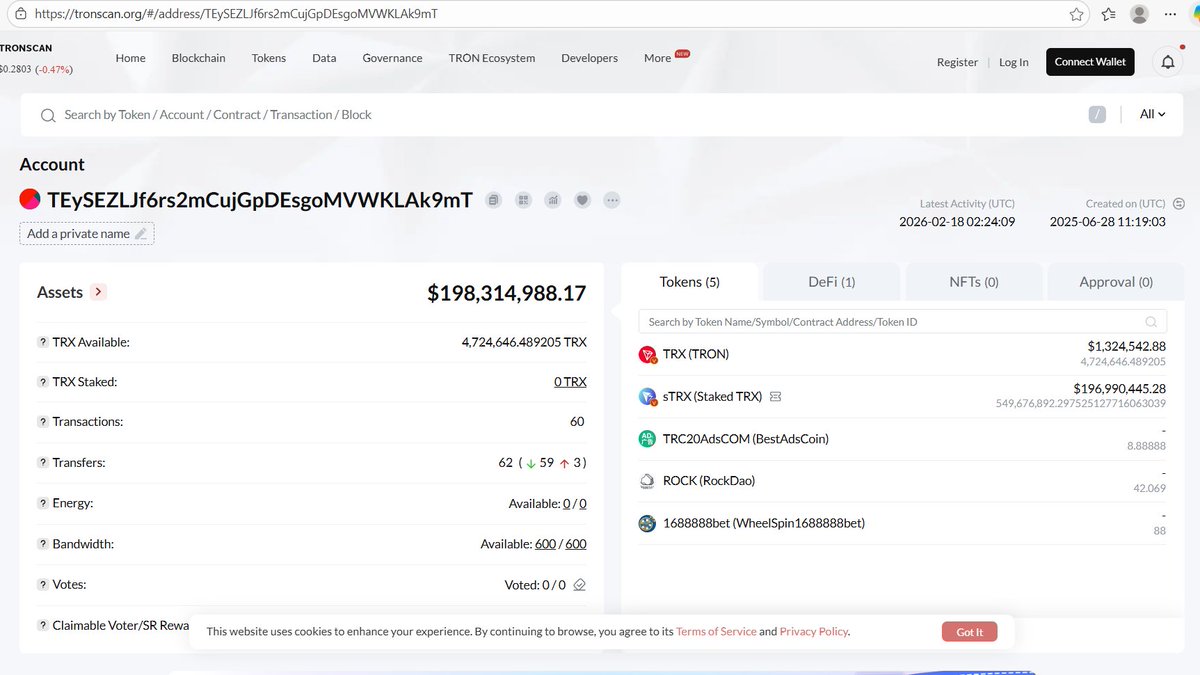Open the Terms of Service link
The image size is (1200, 675).
(716, 632)
